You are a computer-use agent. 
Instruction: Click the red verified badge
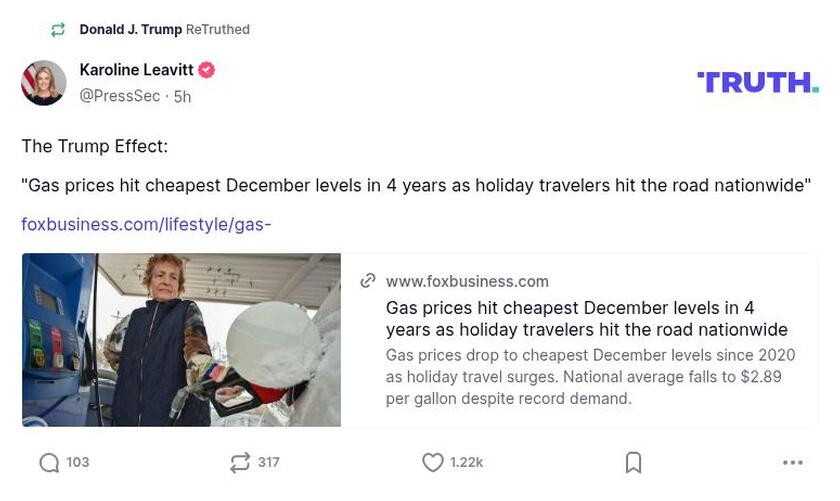[x=207, y=70]
